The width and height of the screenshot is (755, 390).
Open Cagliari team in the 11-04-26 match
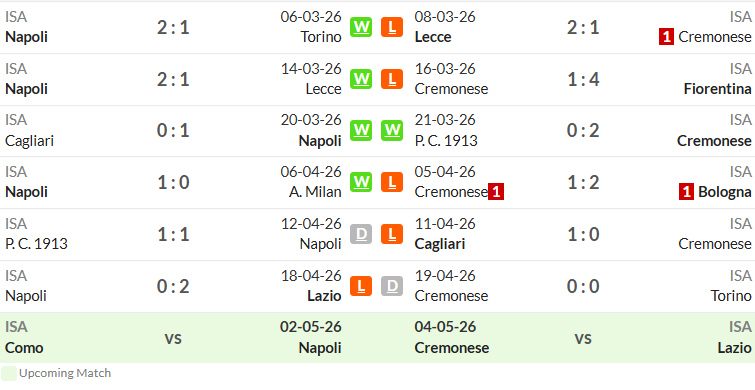click(x=440, y=244)
